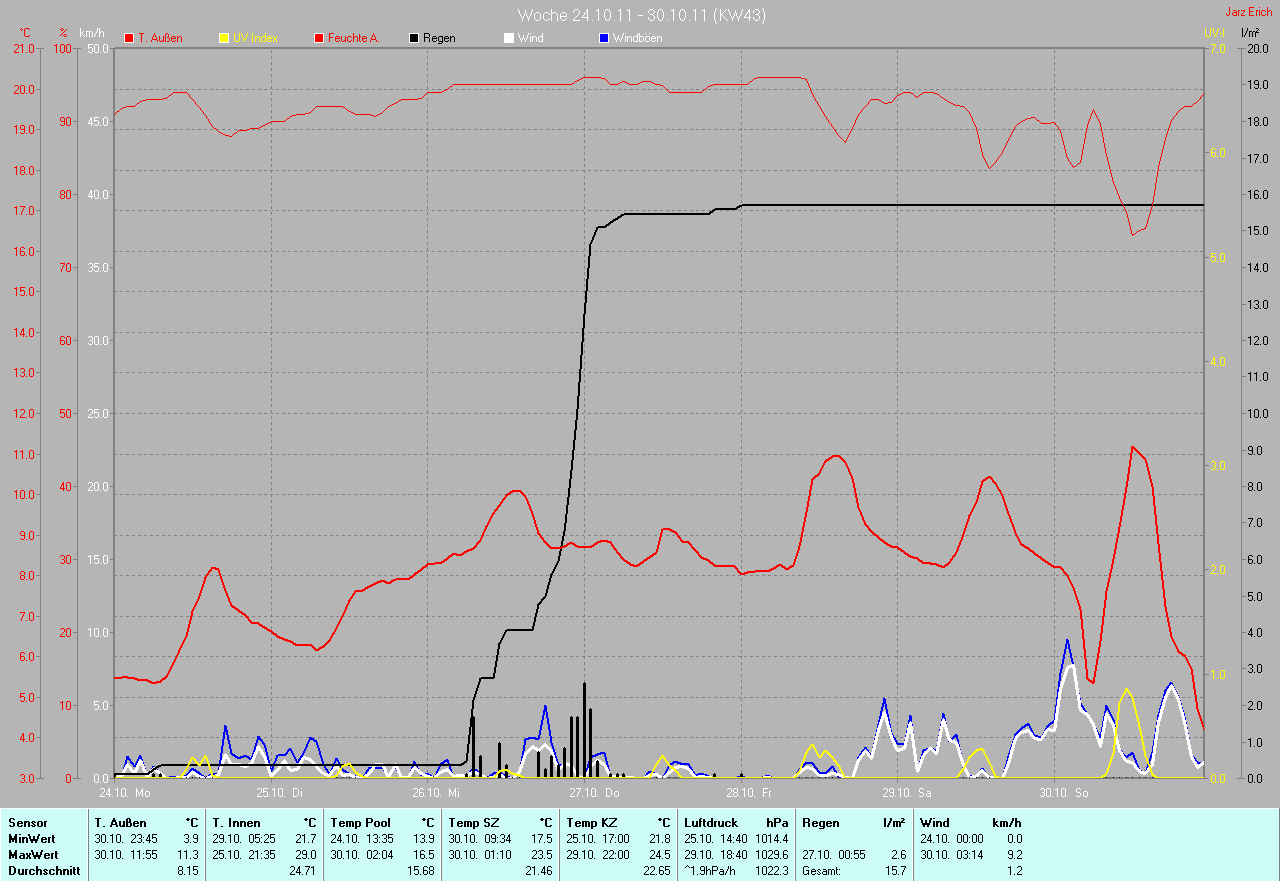Click the timestamp '30.10. 03:14'
The width and height of the screenshot is (1280, 881).
tap(952, 855)
